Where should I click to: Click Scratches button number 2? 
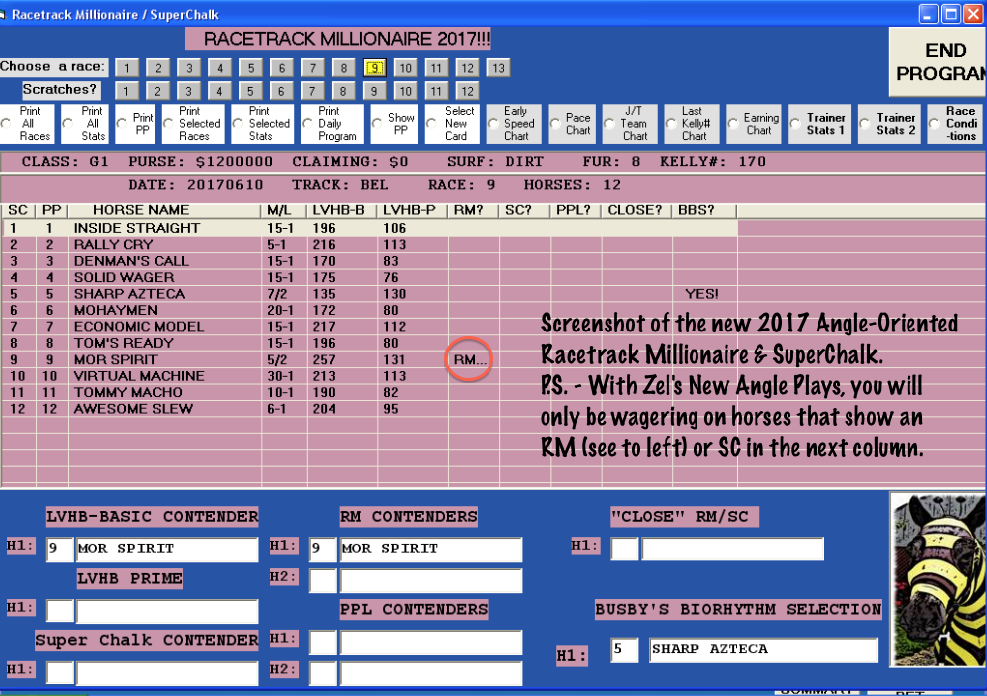pyautogui.click(x=157, y=91)
